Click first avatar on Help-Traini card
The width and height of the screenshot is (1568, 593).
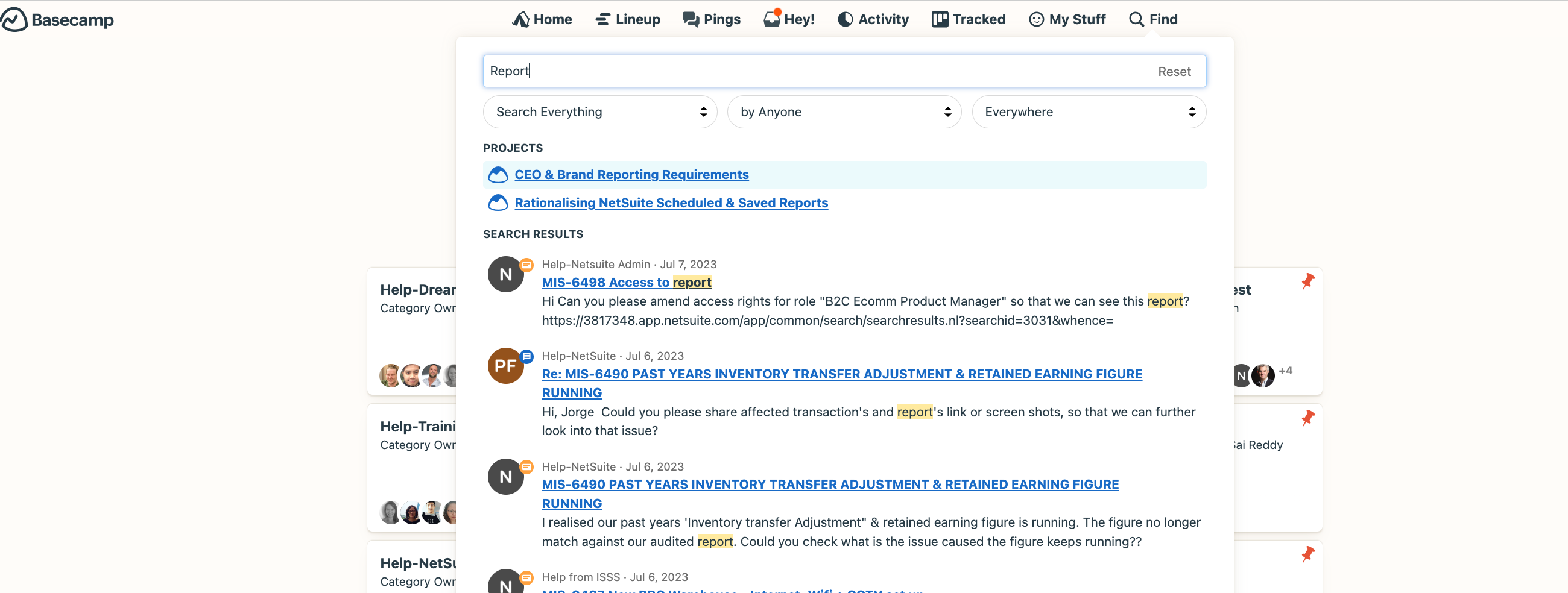pos(390,512)
